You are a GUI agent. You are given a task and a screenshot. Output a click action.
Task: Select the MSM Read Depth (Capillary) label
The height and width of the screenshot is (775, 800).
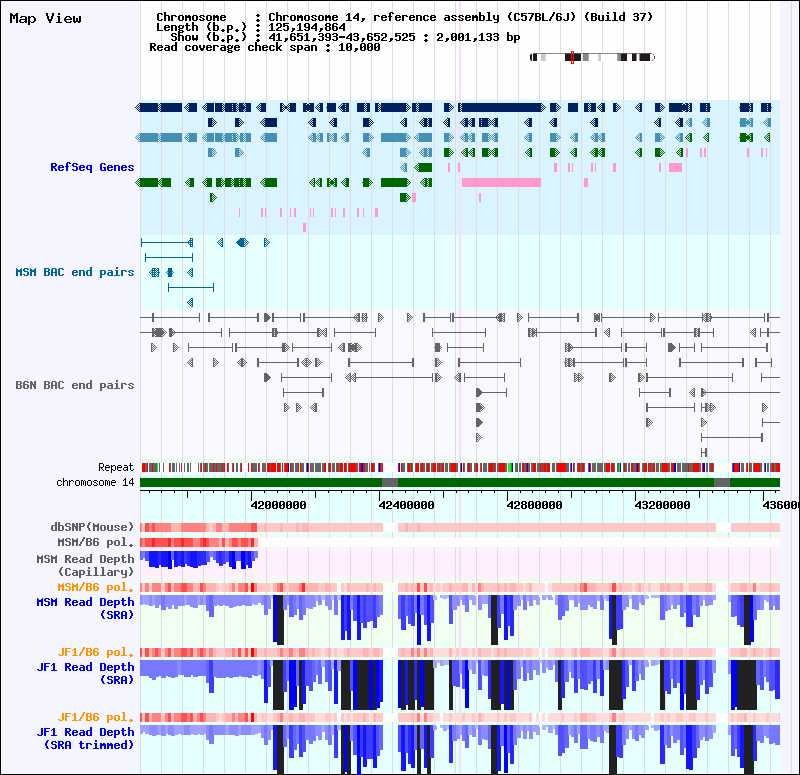85,565
